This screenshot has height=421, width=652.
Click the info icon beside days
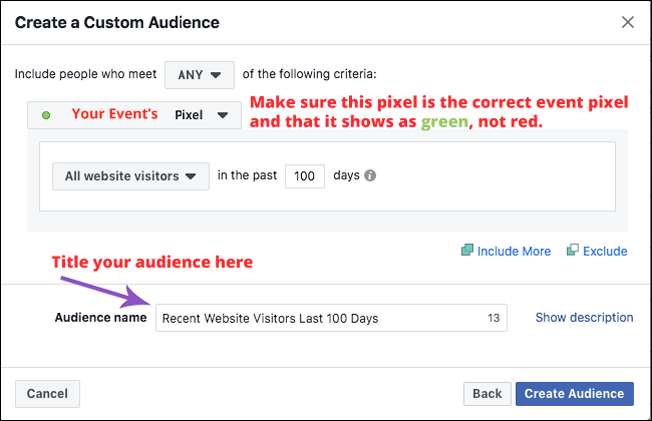pyautogui.click(x=370, y=176)
